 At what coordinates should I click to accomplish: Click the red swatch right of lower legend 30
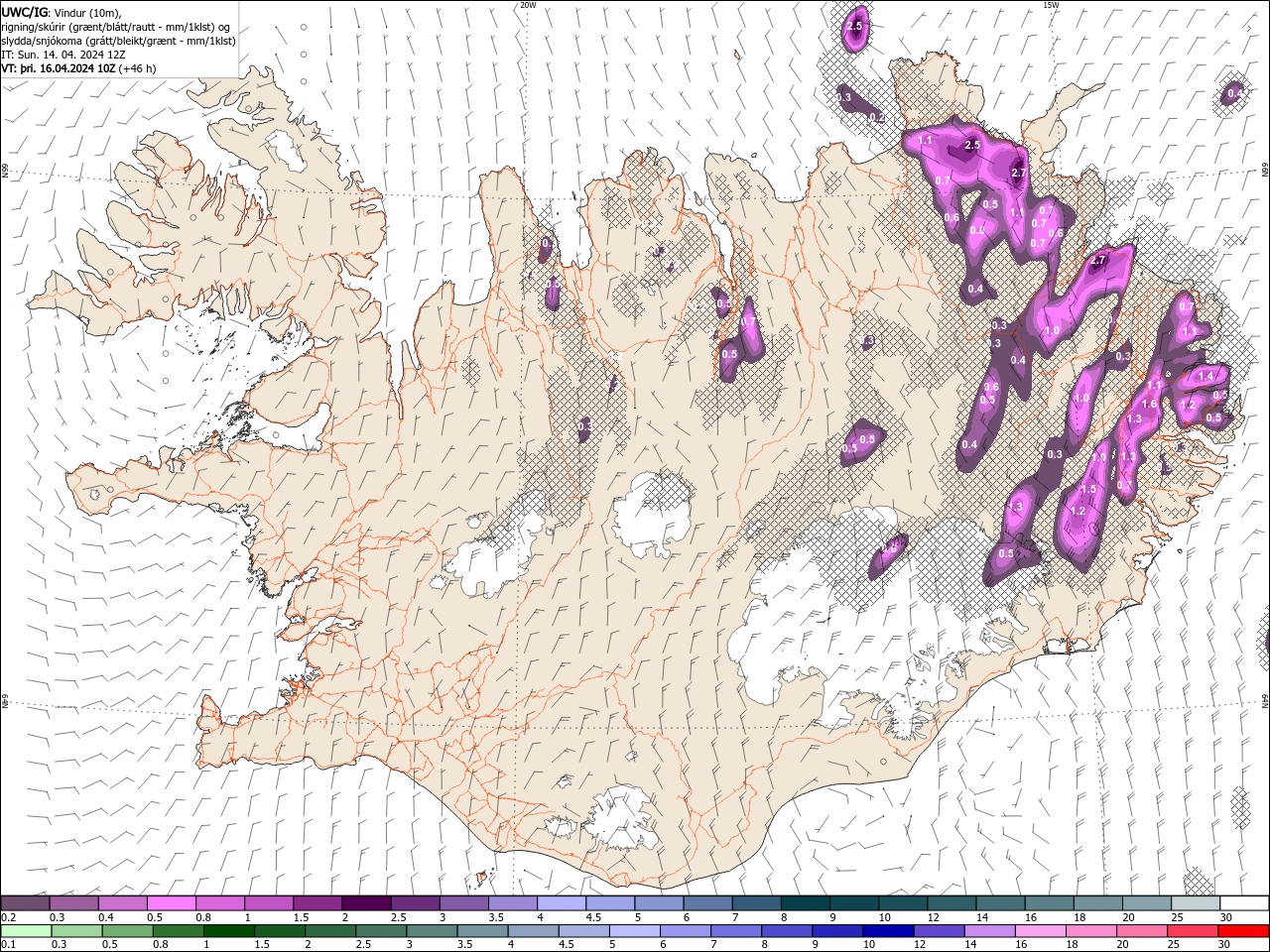1245,931
